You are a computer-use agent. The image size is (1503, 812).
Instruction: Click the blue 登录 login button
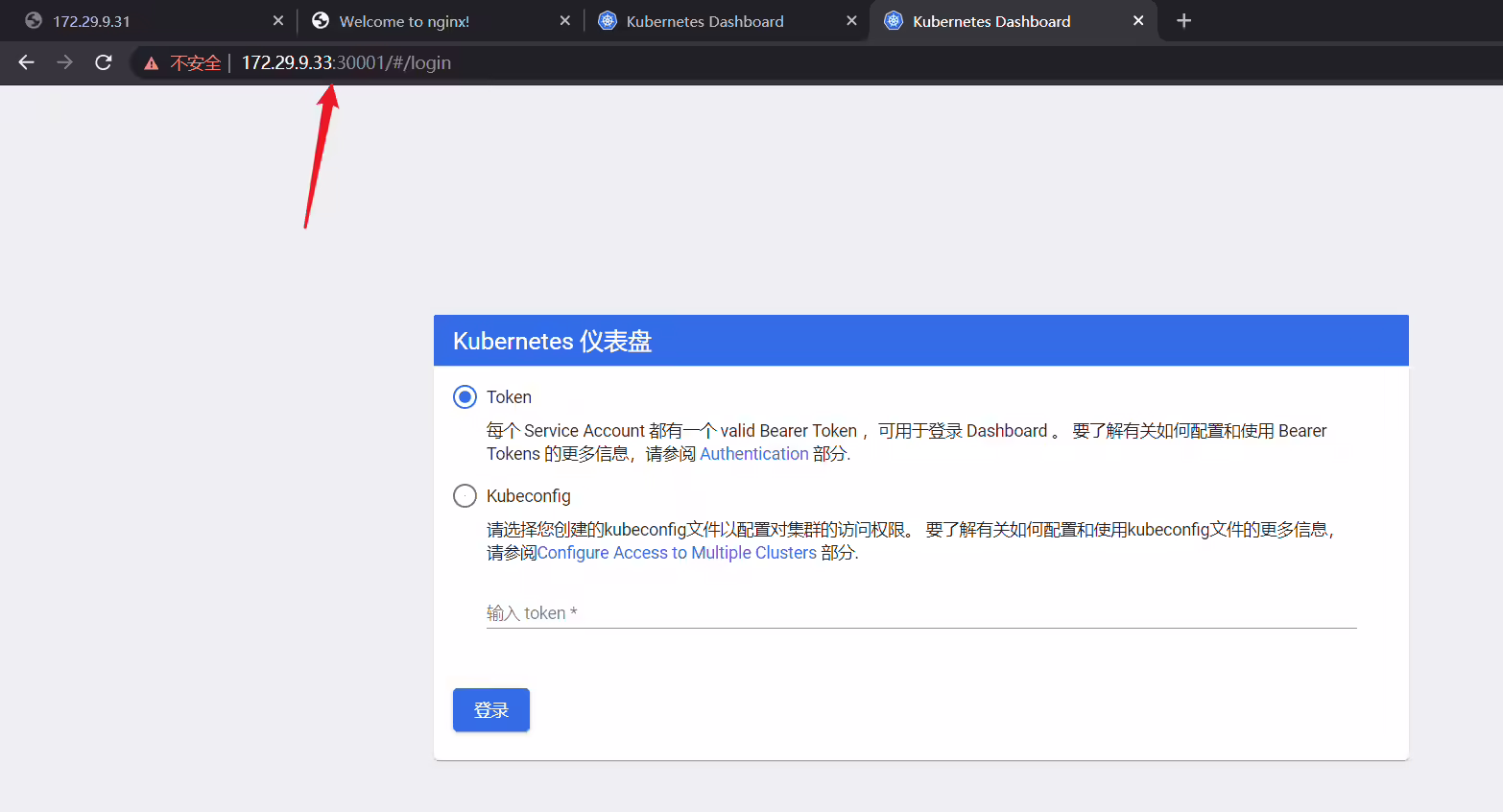pos(491,710)
